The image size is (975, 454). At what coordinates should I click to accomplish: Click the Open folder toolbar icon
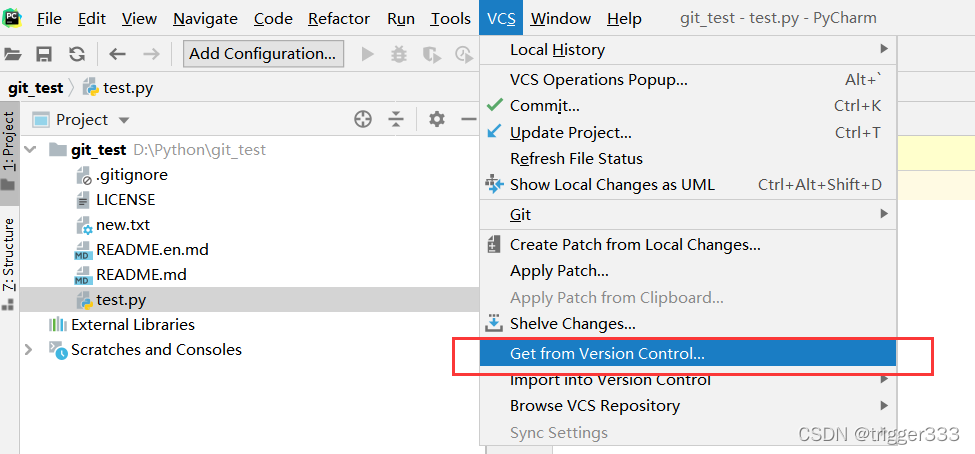(12, 55)
